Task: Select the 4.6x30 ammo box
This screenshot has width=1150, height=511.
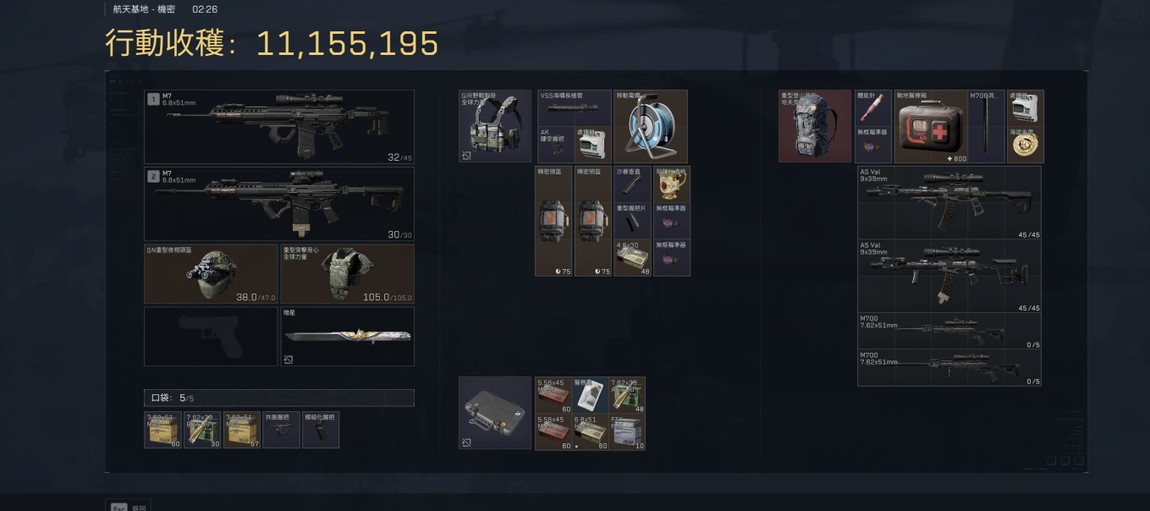Action: click(x=632, y=258)
